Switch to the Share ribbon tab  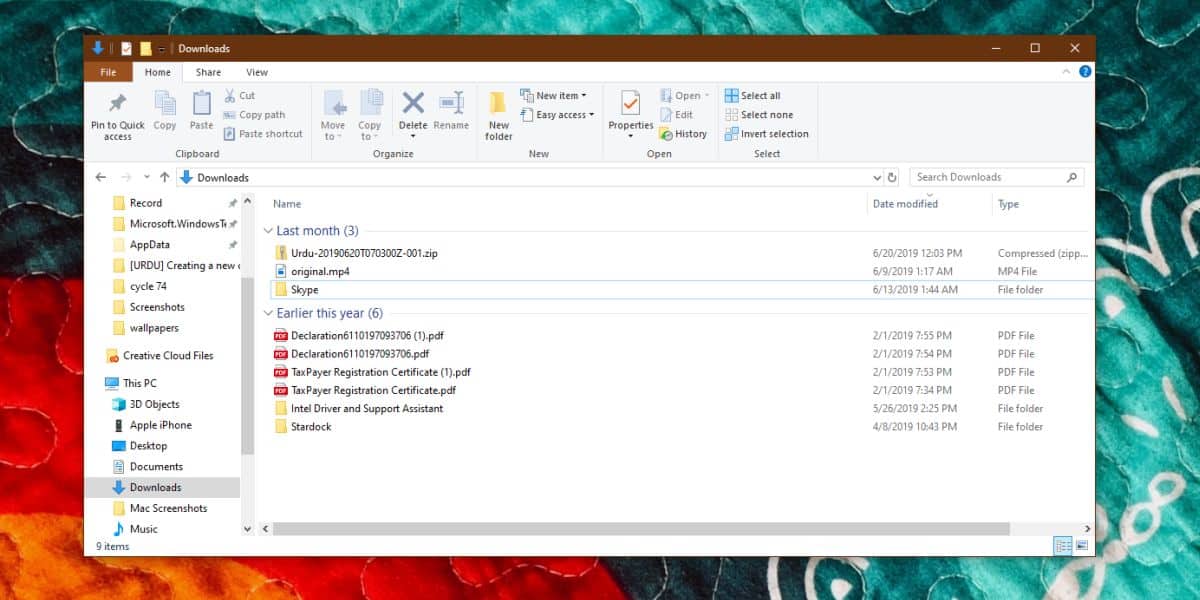[x=209, y=72]
